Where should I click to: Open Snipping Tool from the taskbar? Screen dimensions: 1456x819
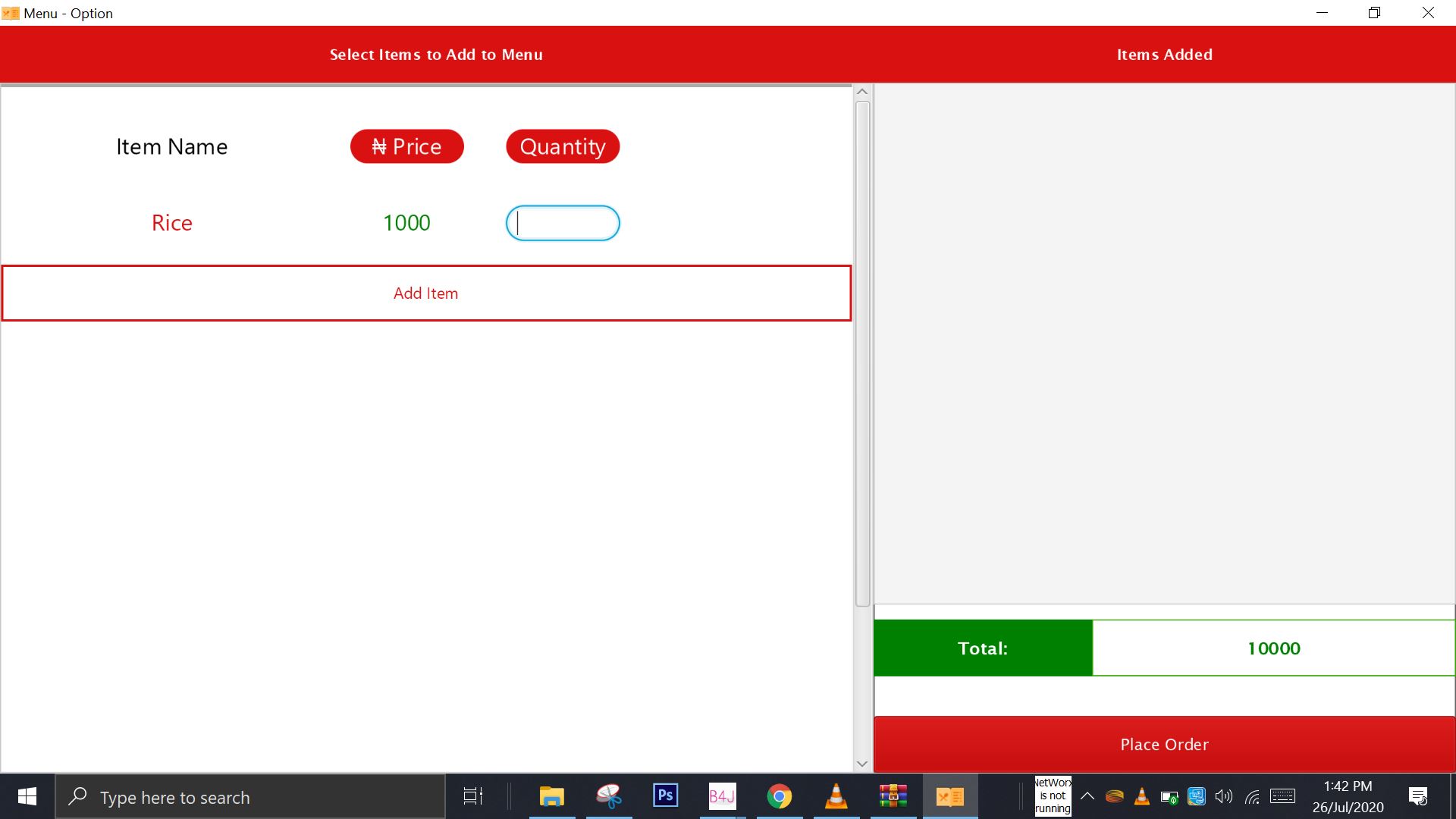608,796
